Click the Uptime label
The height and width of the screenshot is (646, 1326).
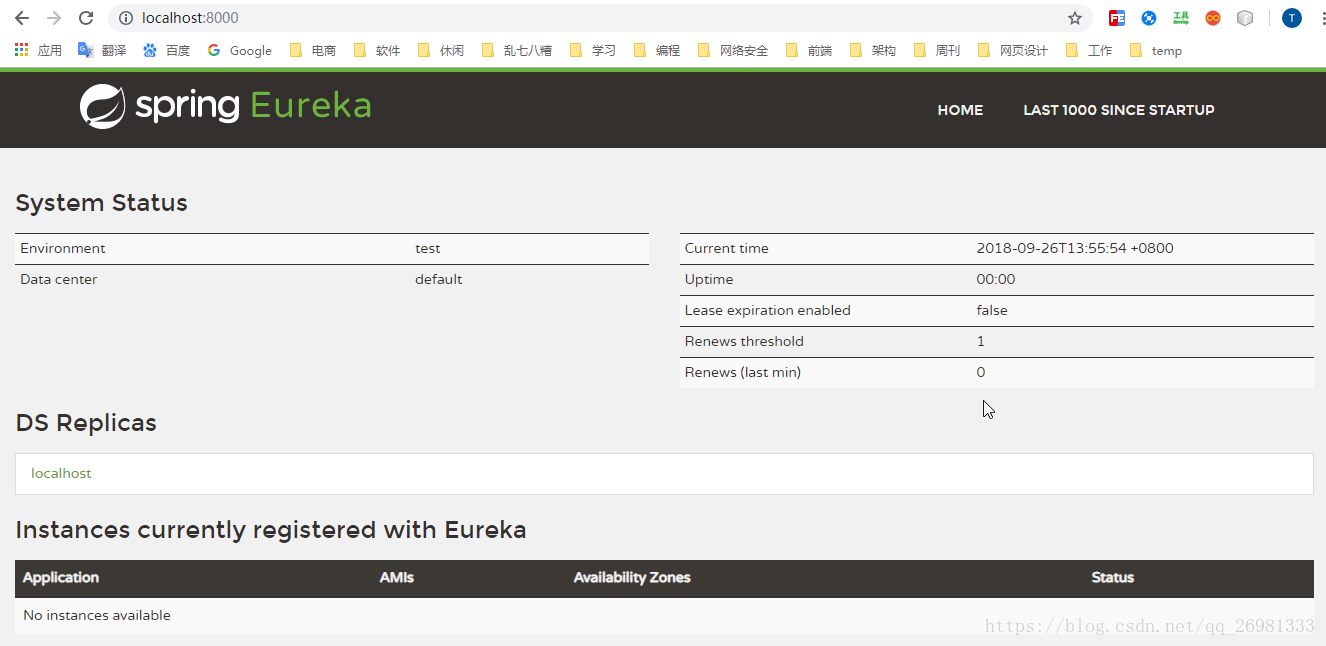pos(709,279)
